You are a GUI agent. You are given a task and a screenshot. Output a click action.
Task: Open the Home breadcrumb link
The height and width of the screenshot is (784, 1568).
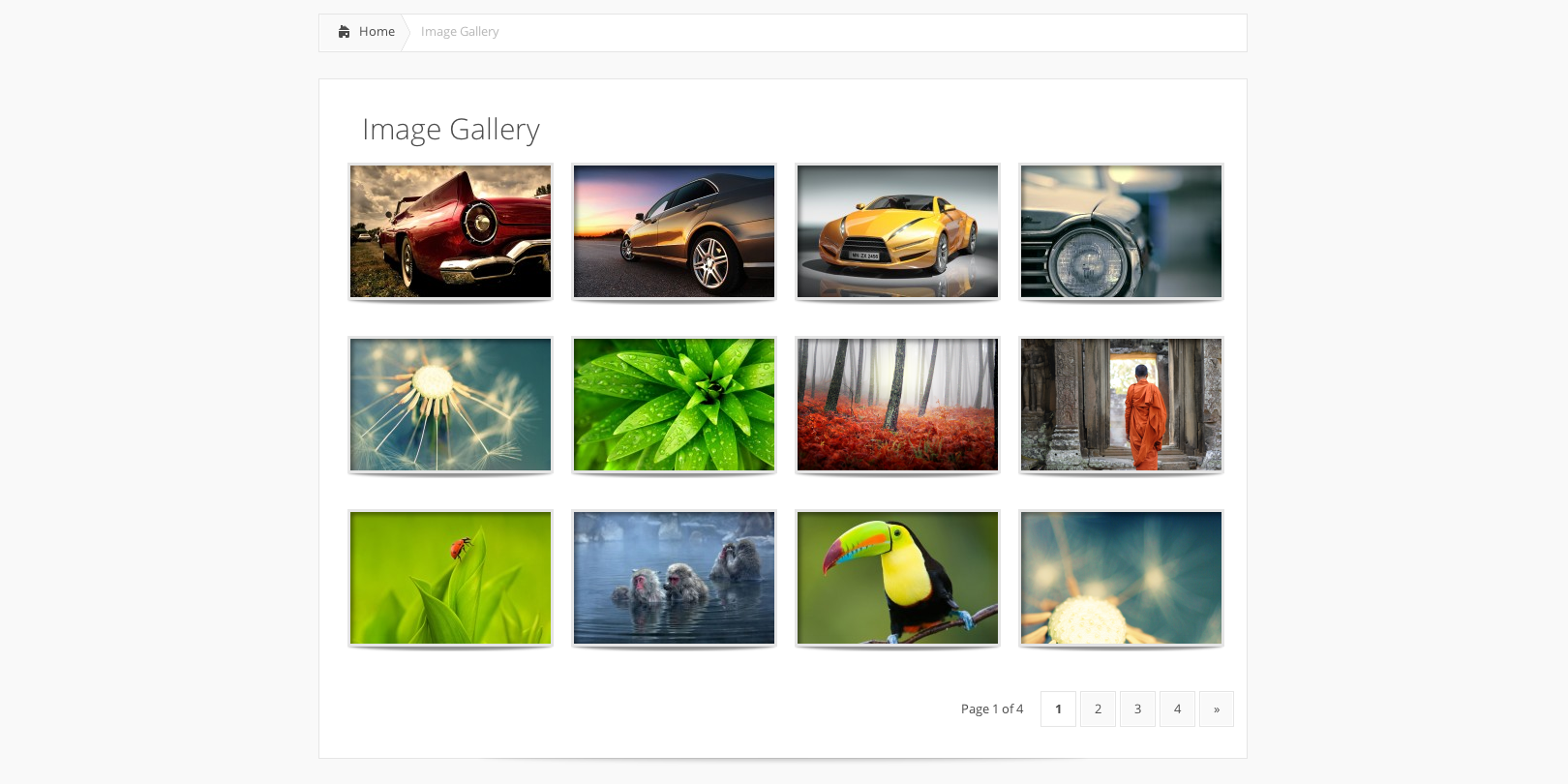click(x=377, y=32)
